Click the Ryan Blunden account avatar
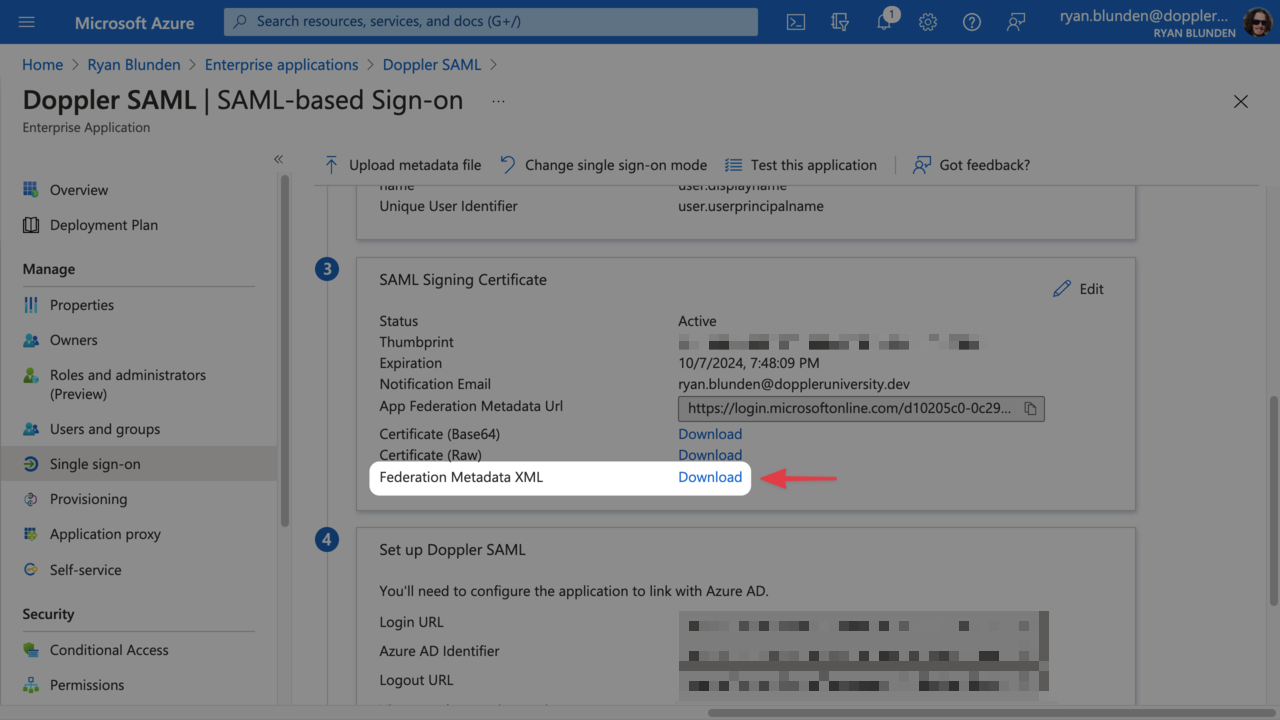 1258,22
